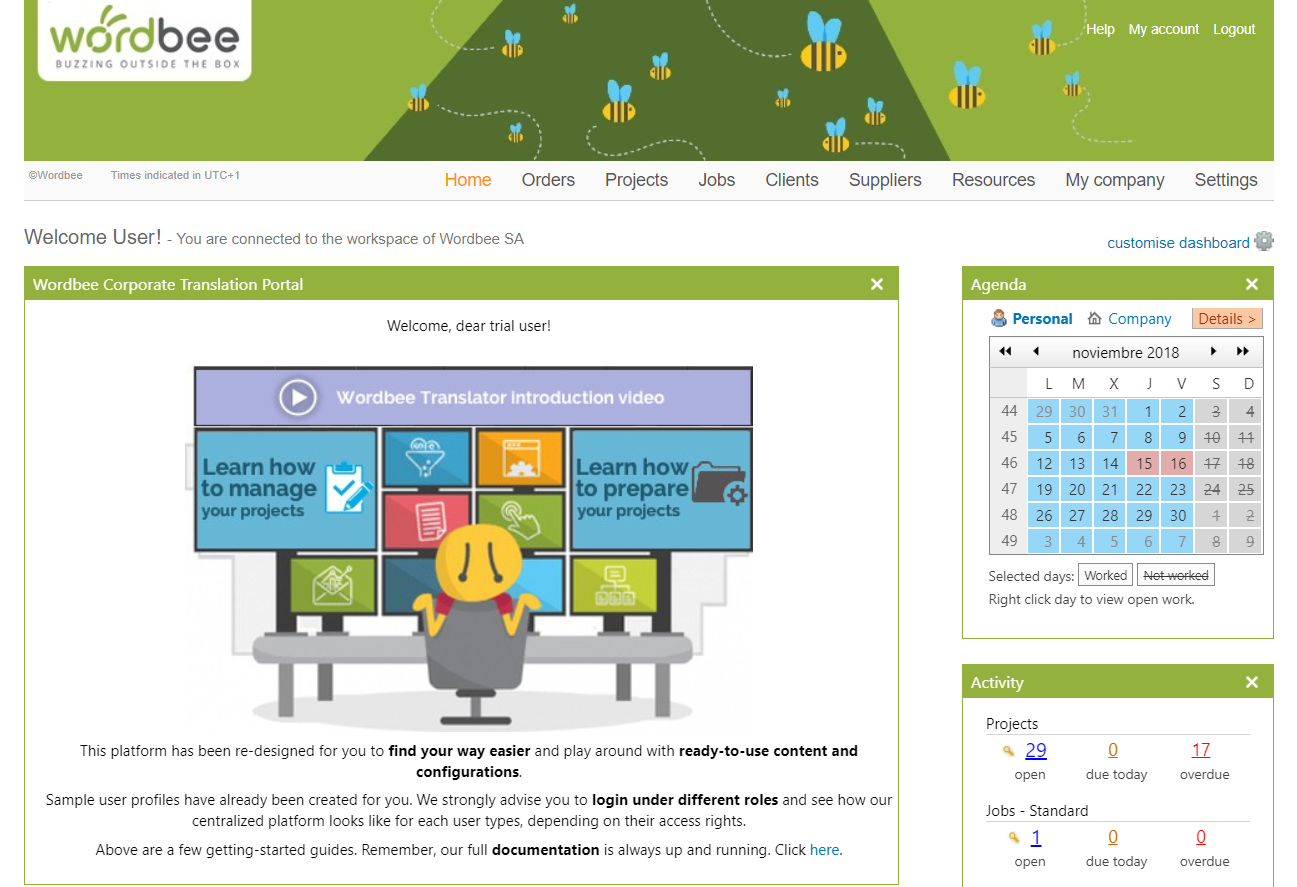1297x887 pixels.
Task: Go to previous month in calendar
Action: [1036, 352]
